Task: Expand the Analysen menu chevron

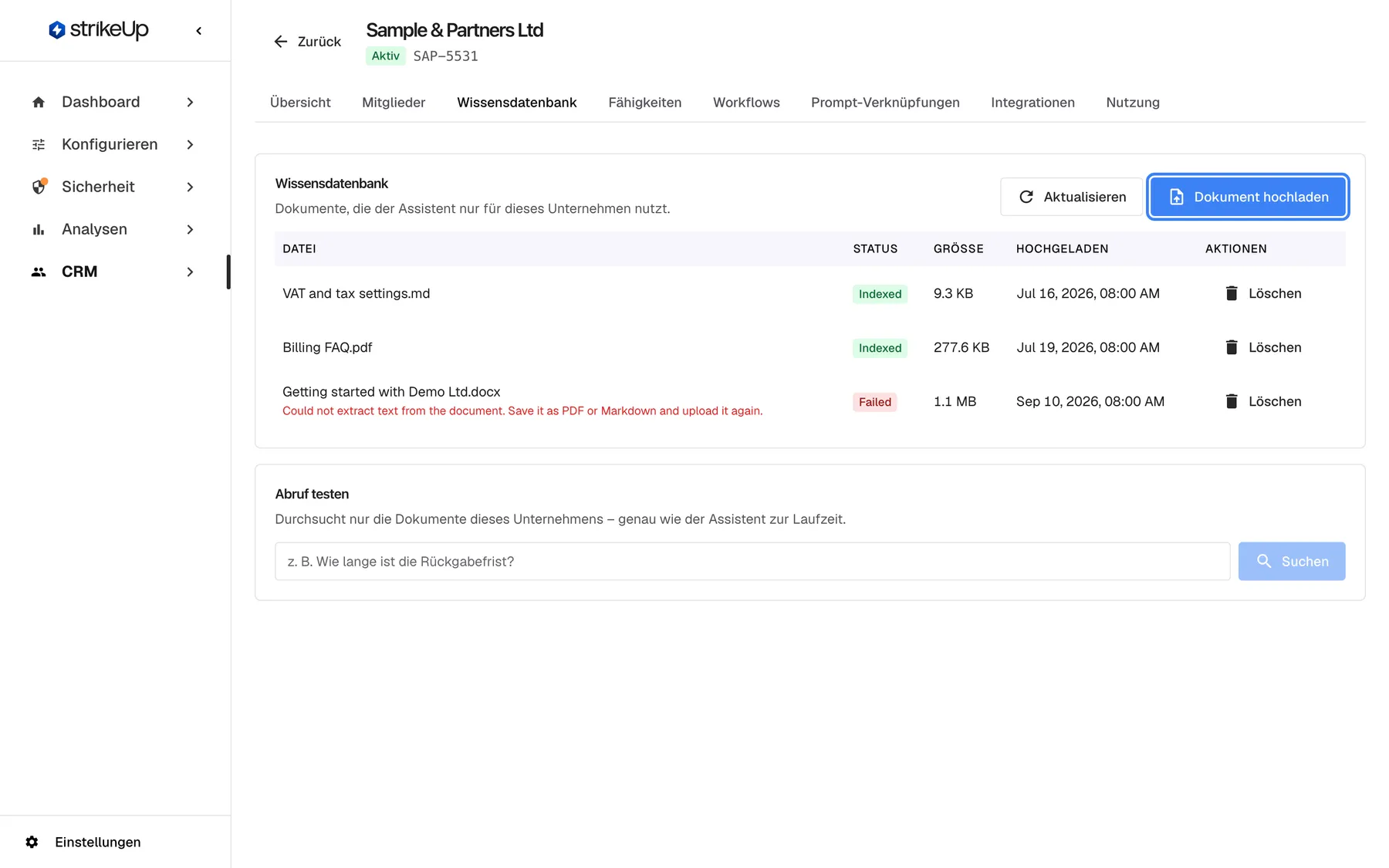Action: (x=190, y=229)
